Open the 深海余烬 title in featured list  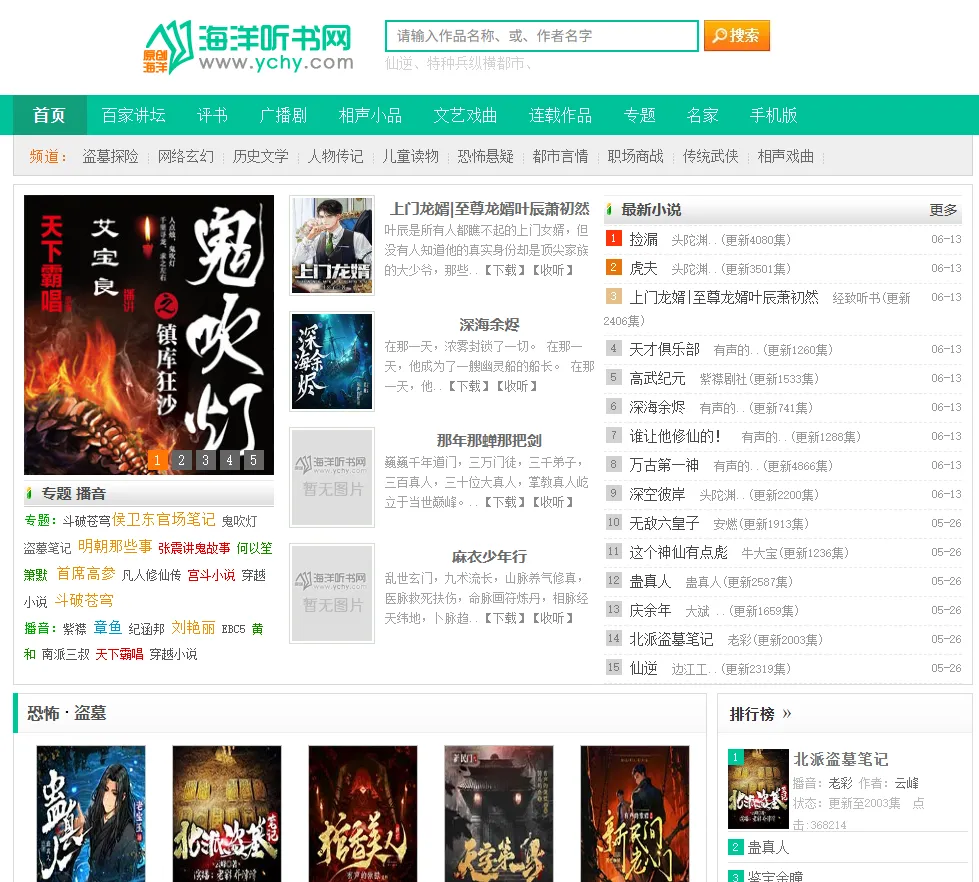(x=489, y=325)
